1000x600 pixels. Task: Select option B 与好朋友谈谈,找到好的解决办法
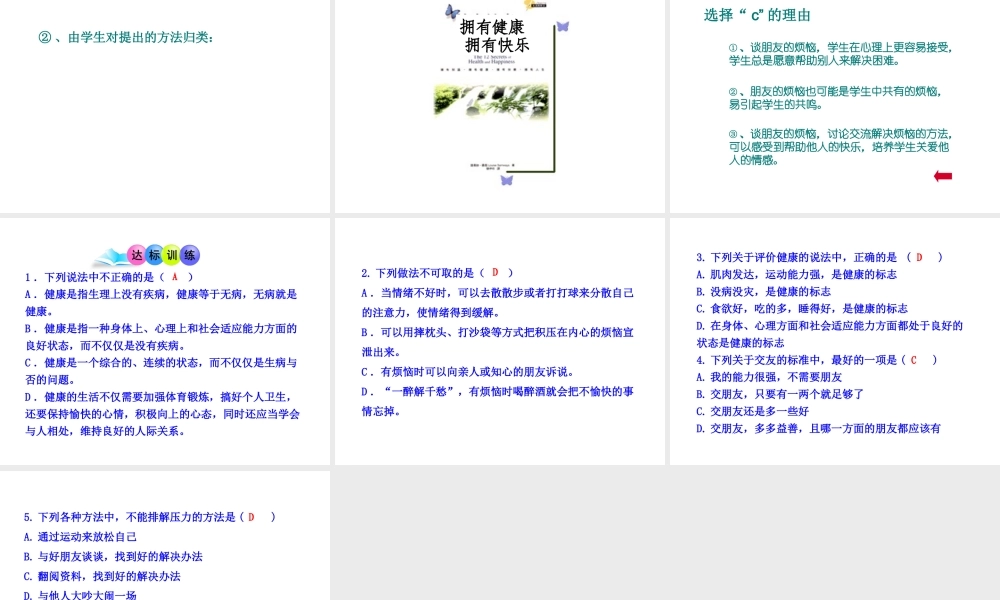point(113,557)
